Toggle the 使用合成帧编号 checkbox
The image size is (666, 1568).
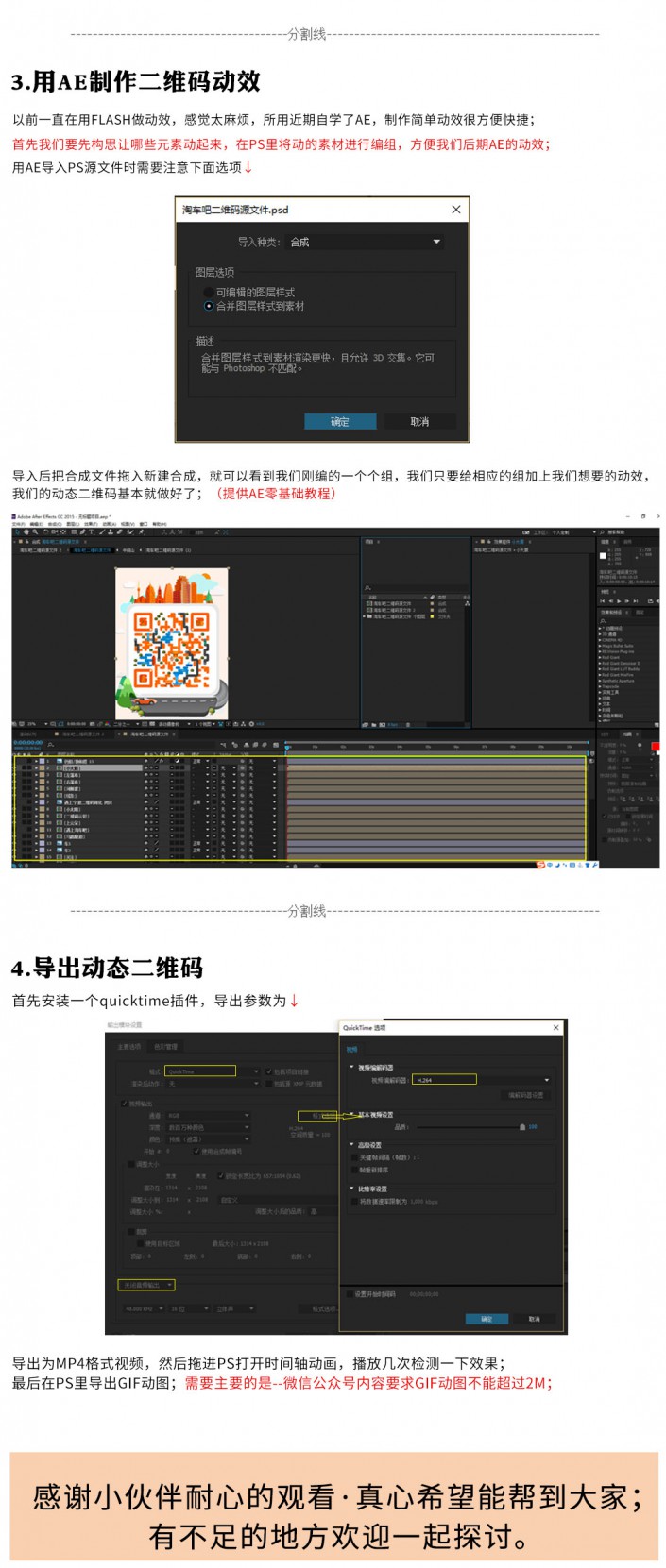pyautogui.click(x=196, y=1152)
